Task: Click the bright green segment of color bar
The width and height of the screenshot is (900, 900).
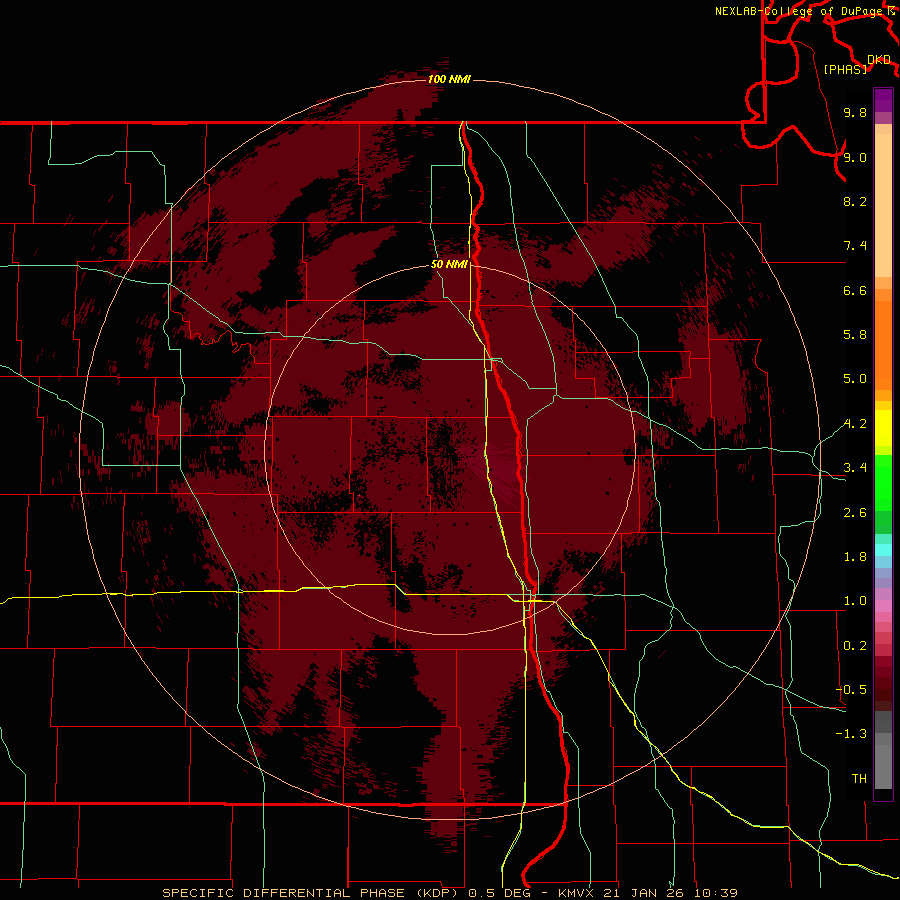Action: click(883, 484)
